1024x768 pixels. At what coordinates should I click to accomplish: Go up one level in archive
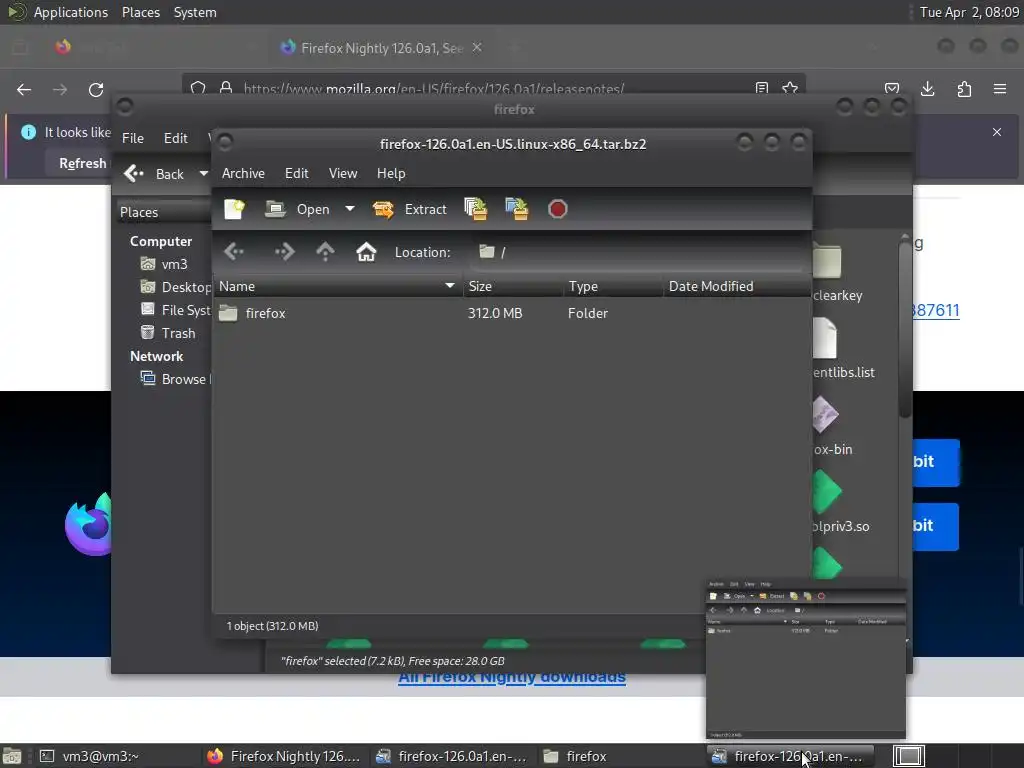325,251
